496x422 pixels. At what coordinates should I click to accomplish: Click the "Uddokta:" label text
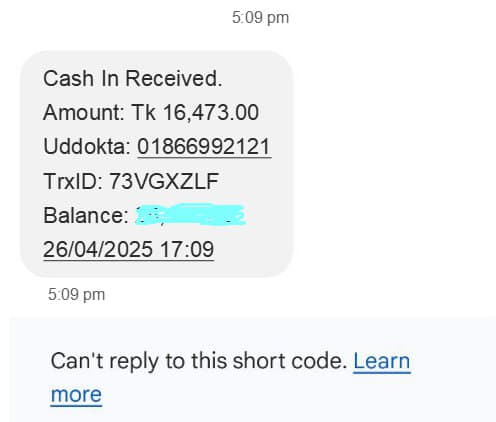tap(87, 147)
